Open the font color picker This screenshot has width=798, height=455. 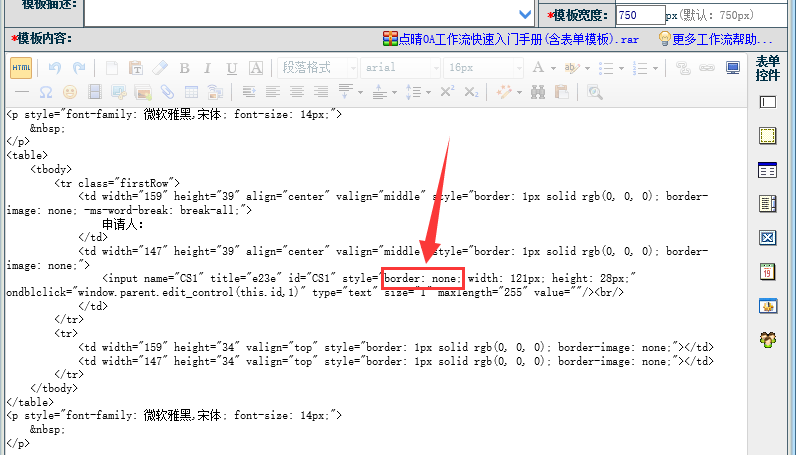coord(543,68)
